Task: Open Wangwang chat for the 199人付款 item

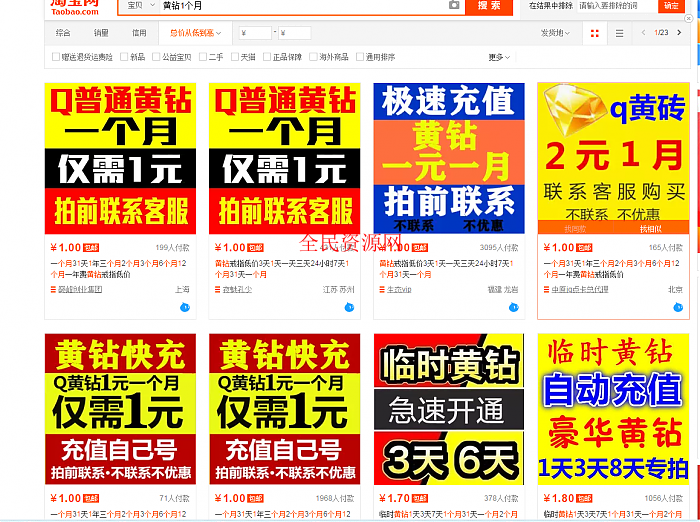Action: click(185, 307)
